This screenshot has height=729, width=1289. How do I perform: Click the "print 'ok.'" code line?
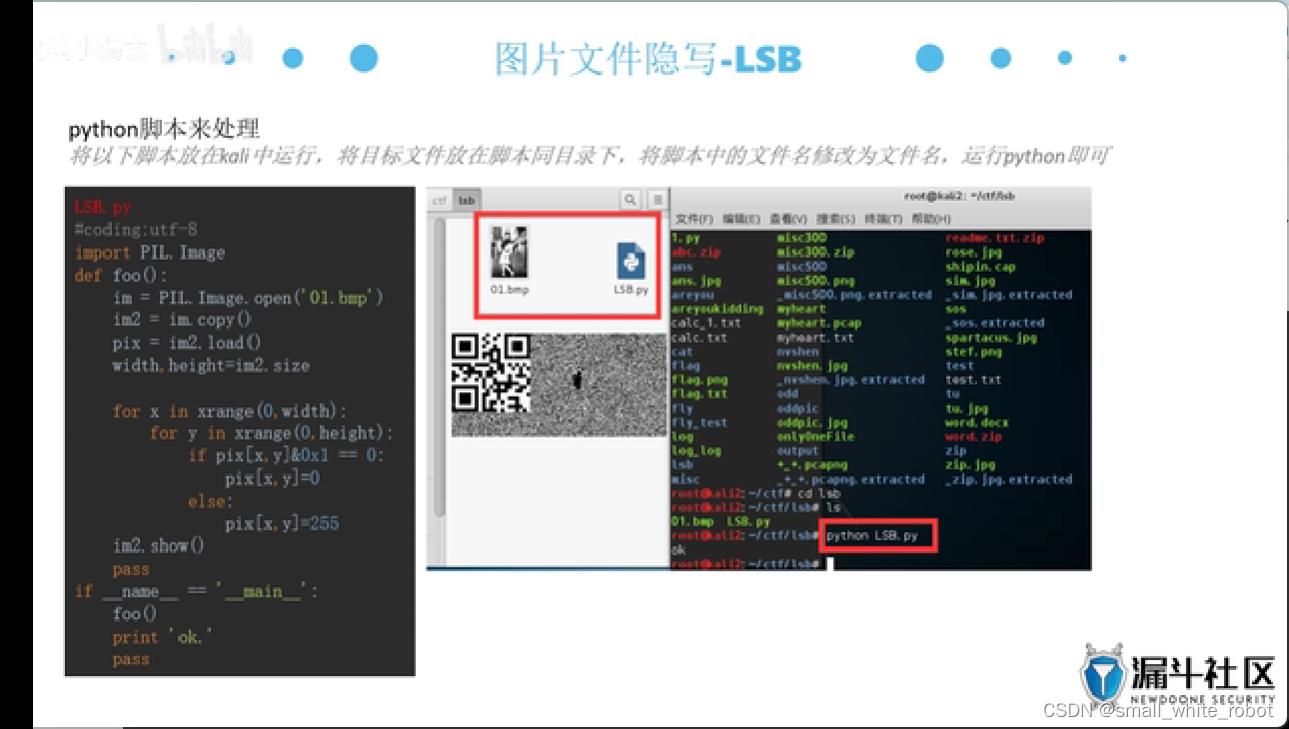(x=162, y=637)
